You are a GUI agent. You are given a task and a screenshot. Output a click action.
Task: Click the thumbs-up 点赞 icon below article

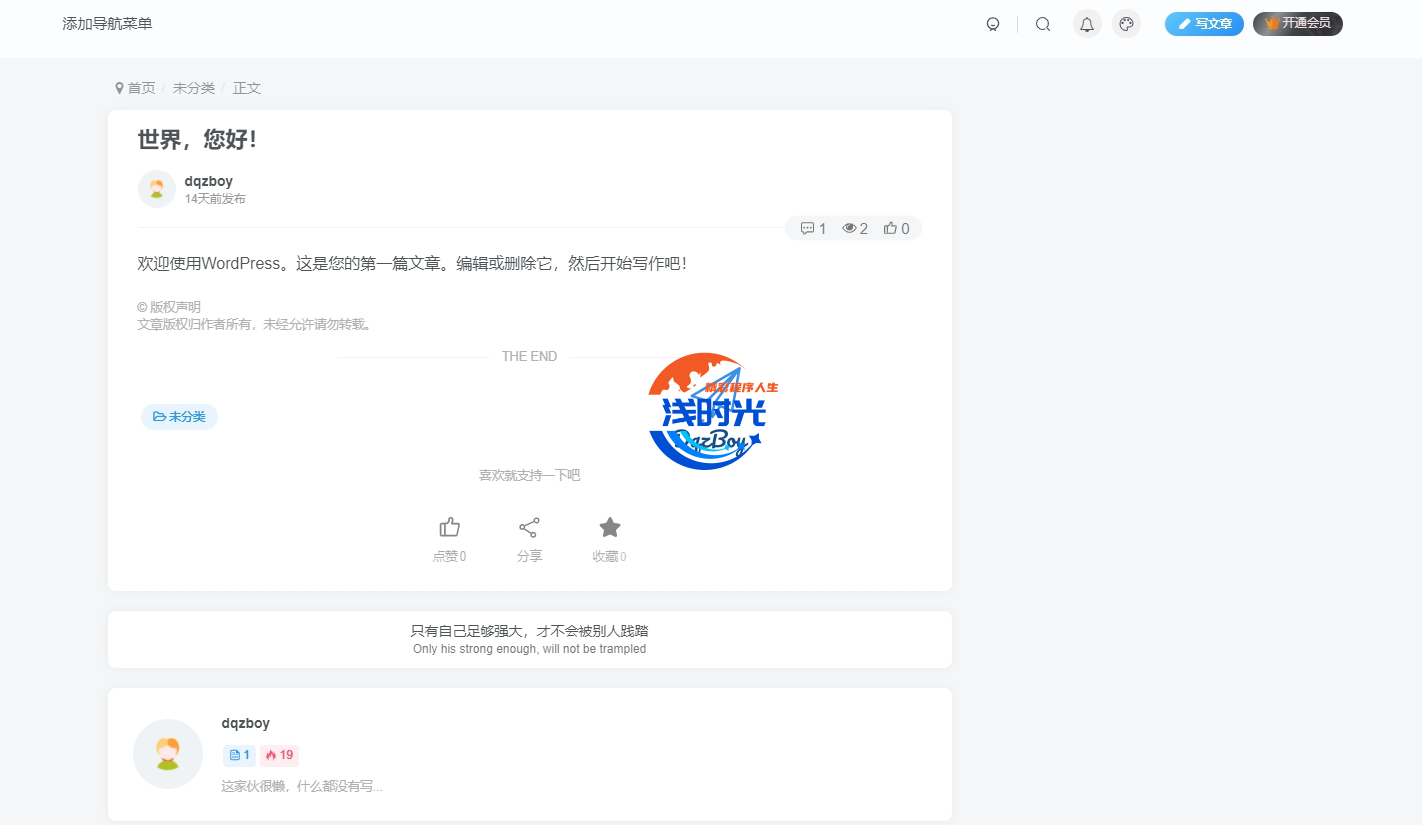pos(449,528)
